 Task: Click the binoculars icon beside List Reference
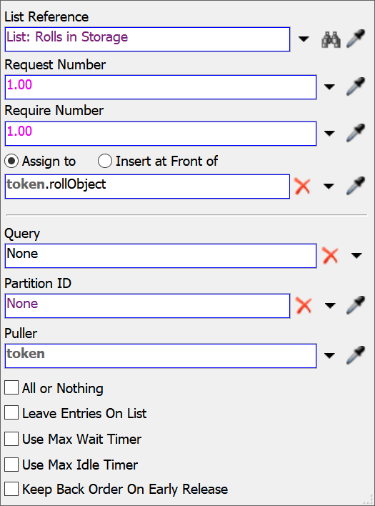[331, 39]
